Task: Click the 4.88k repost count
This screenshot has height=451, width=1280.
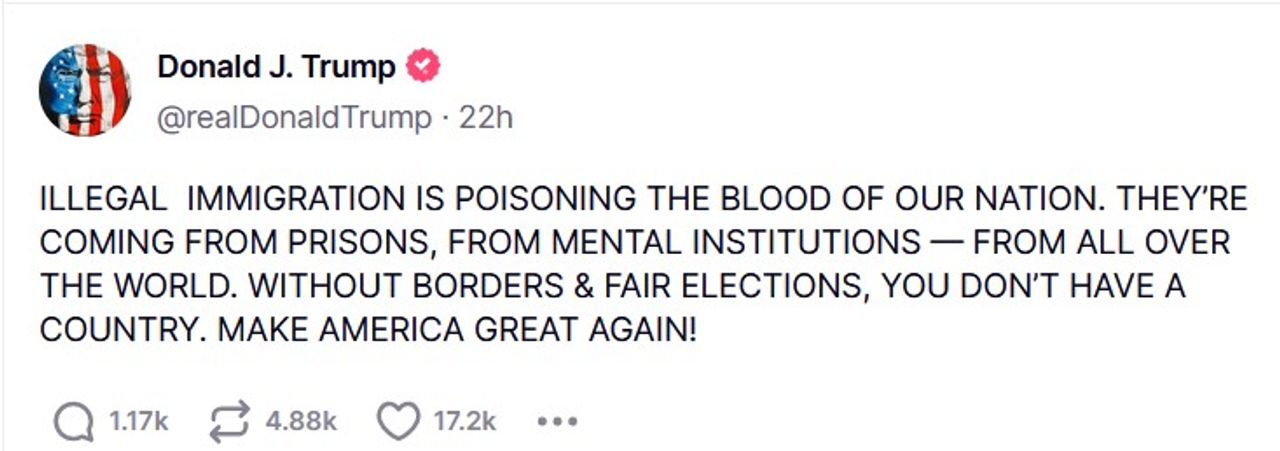Action: pyautogui.click(x=301, y=422)
